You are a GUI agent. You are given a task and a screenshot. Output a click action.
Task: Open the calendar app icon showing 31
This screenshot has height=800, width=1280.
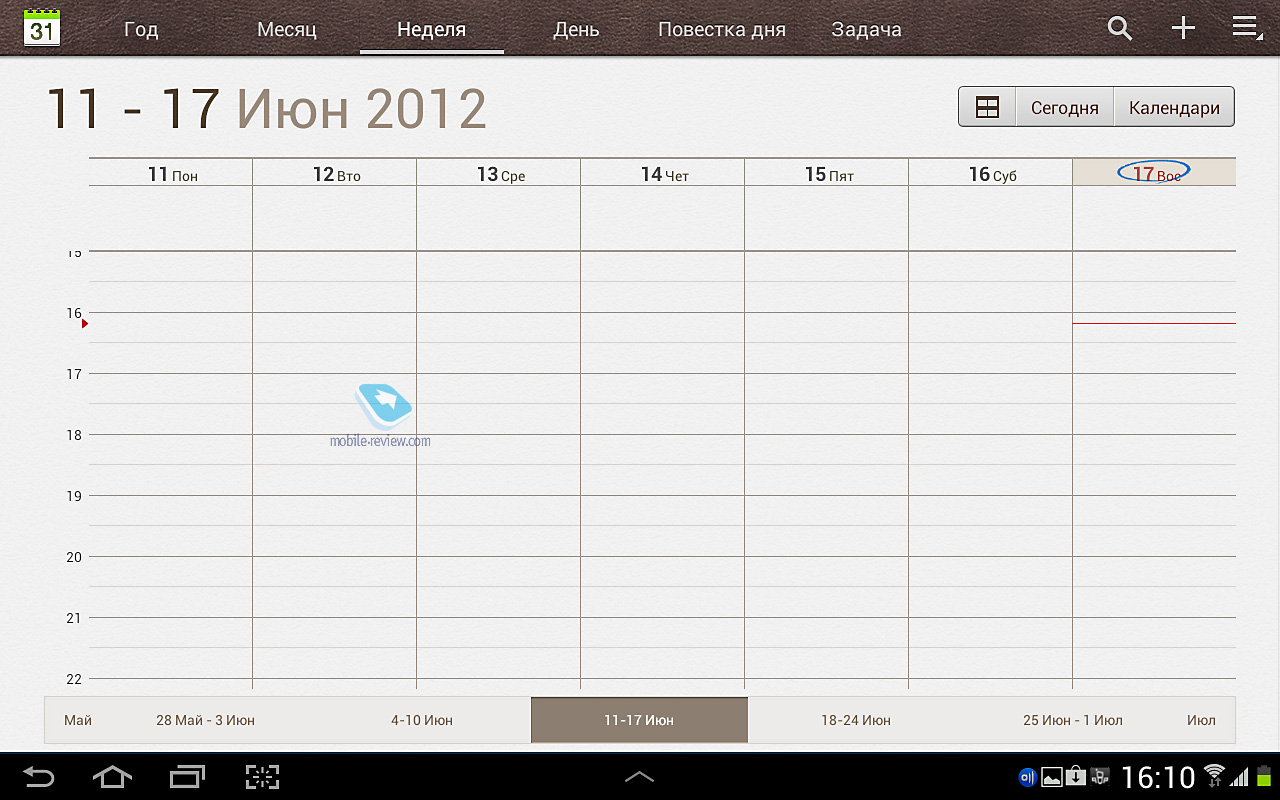point(42,28)
